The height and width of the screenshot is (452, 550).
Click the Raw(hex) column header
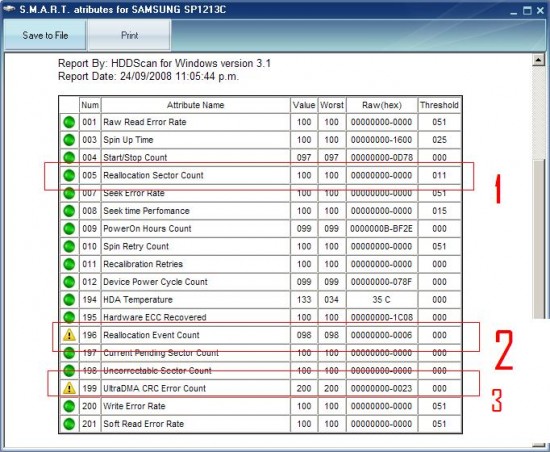(x=382, y=105)
